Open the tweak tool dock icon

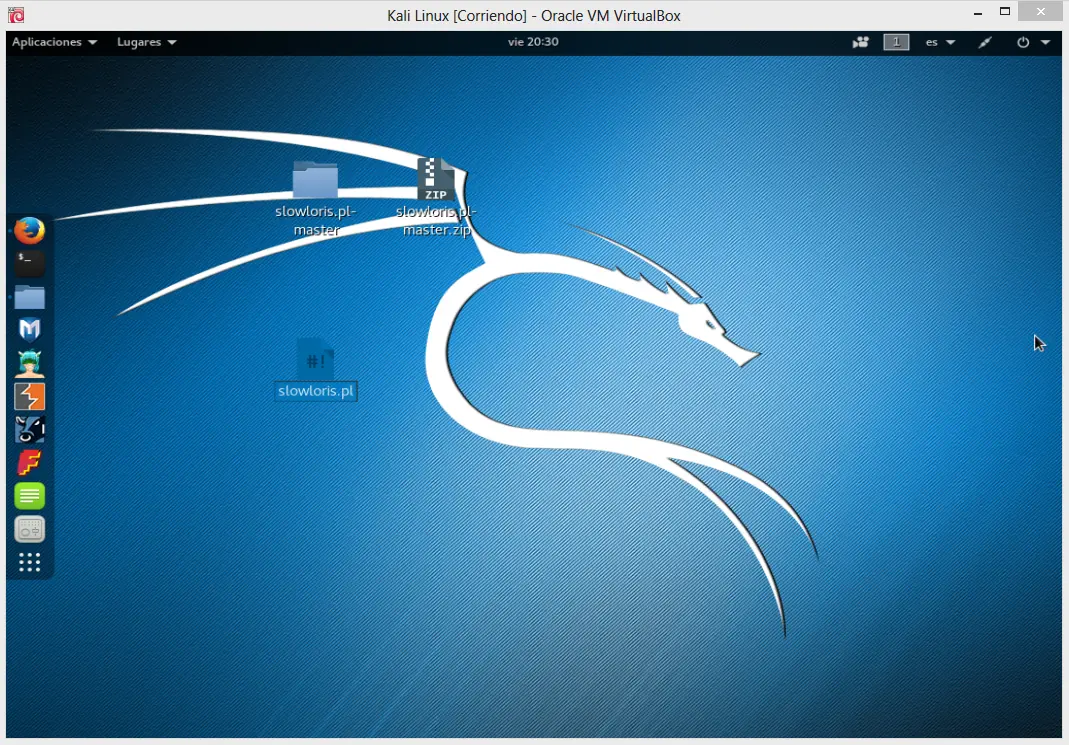(x=29, y=529)
